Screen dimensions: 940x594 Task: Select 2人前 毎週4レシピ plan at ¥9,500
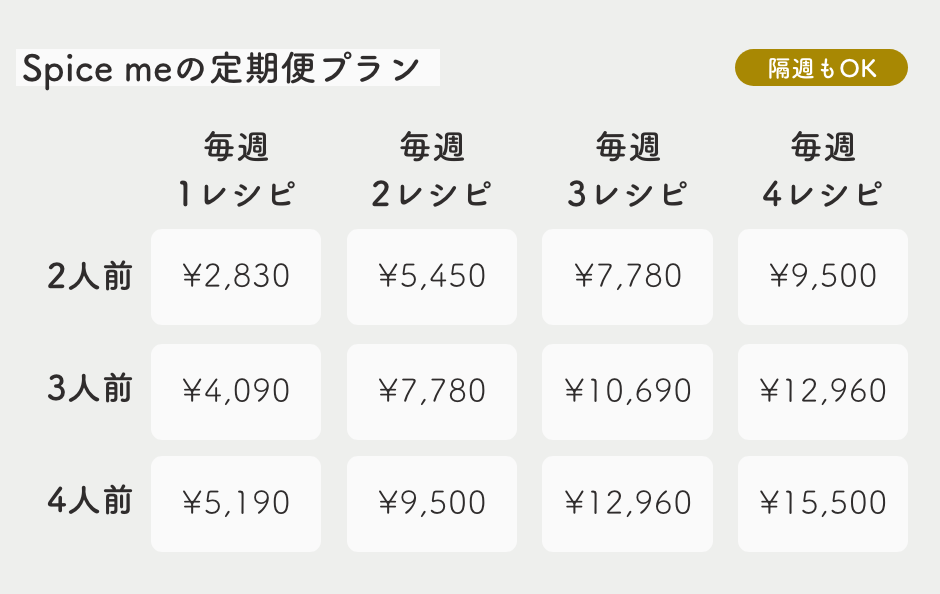822,277
